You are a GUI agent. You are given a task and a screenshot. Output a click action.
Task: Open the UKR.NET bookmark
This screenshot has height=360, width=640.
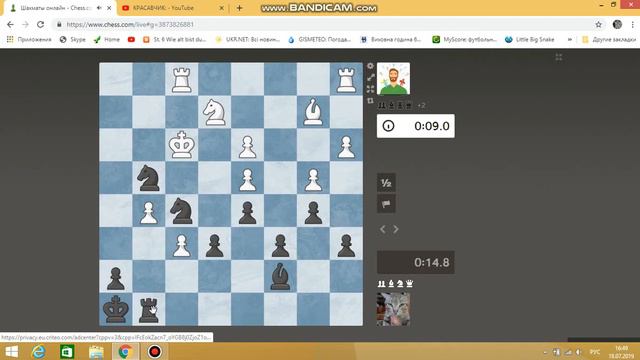(247, 40)
